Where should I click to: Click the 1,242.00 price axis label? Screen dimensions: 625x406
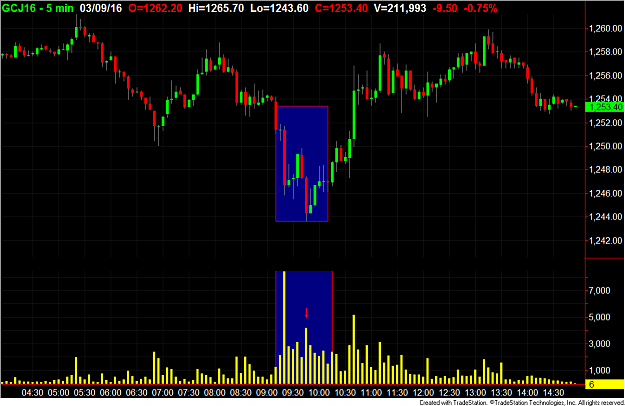(605, 240)
